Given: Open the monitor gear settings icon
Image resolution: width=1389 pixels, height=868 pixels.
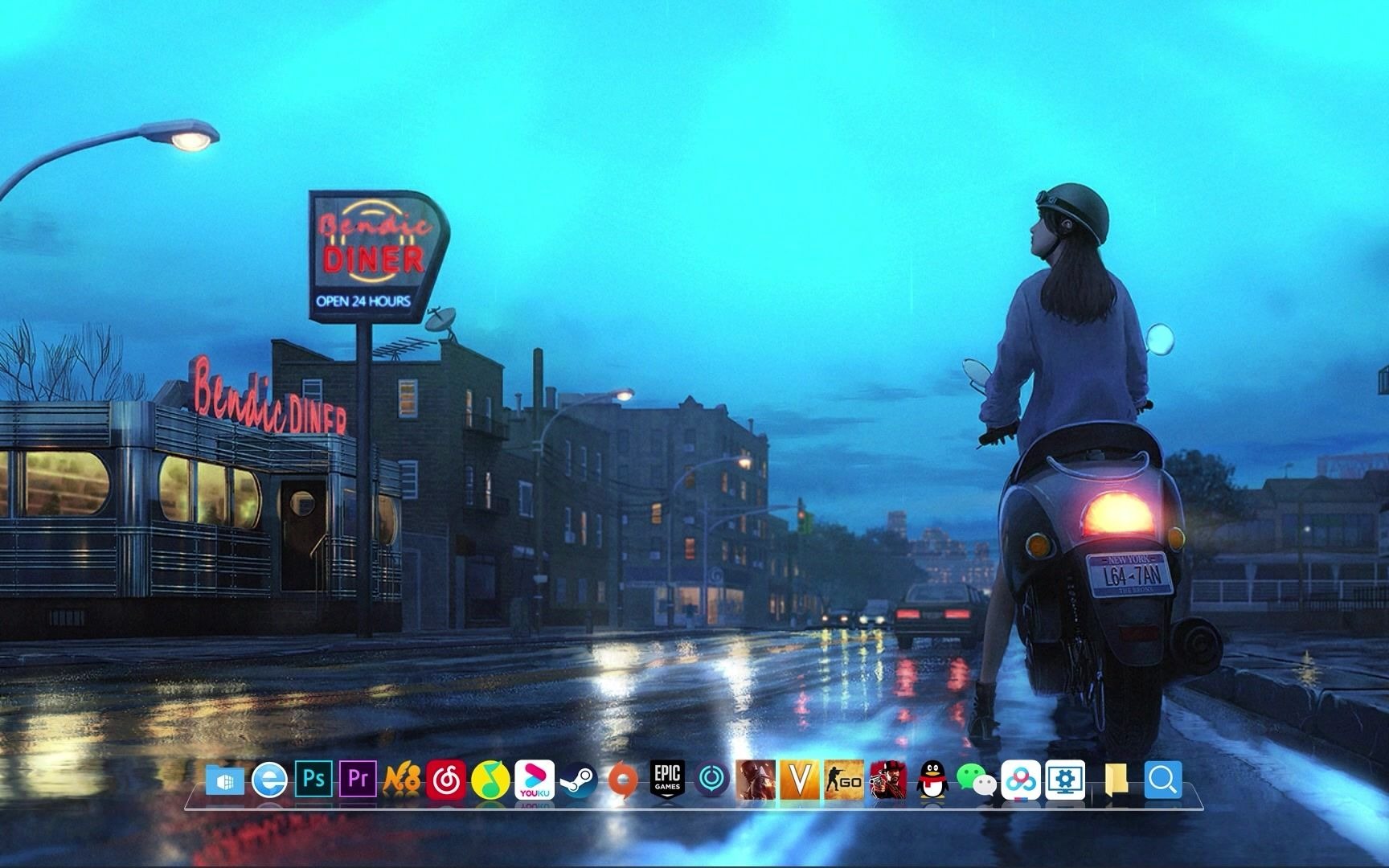Looking at the screenshot, I should point(1065,780).
